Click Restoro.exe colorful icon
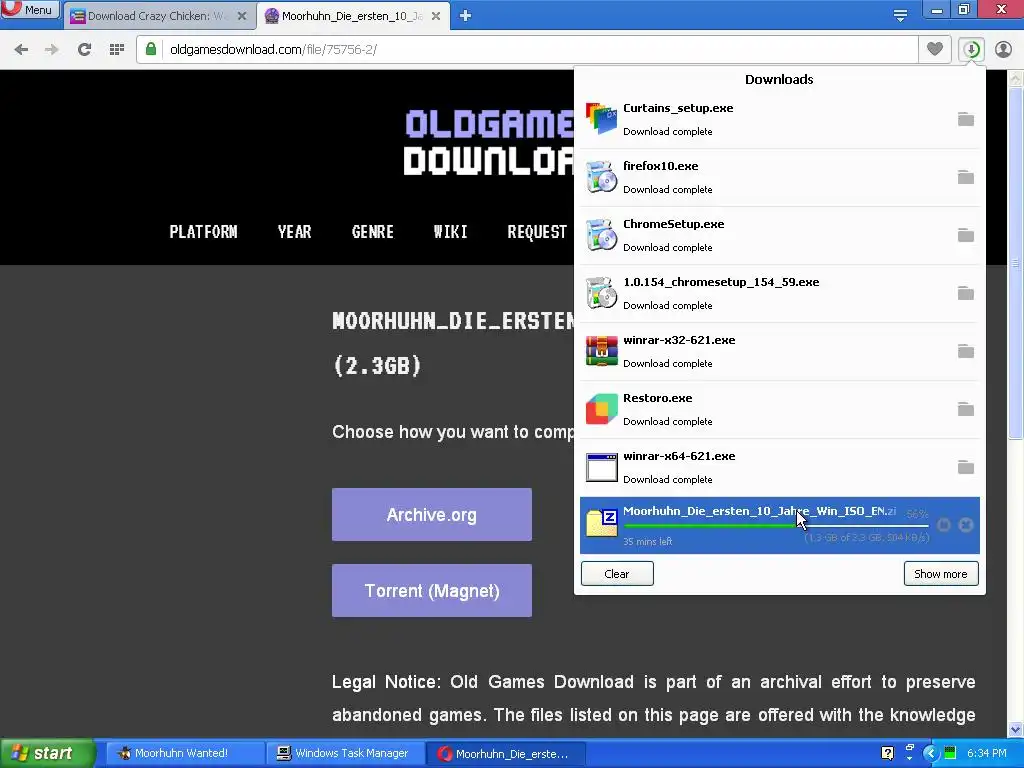Screen dimensions: 1024x768 coord(601,409)
